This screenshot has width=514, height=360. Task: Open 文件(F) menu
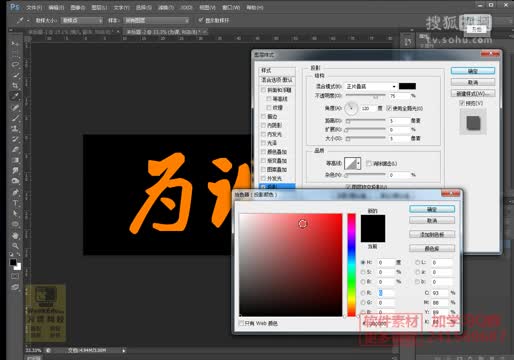pos(34,7)
